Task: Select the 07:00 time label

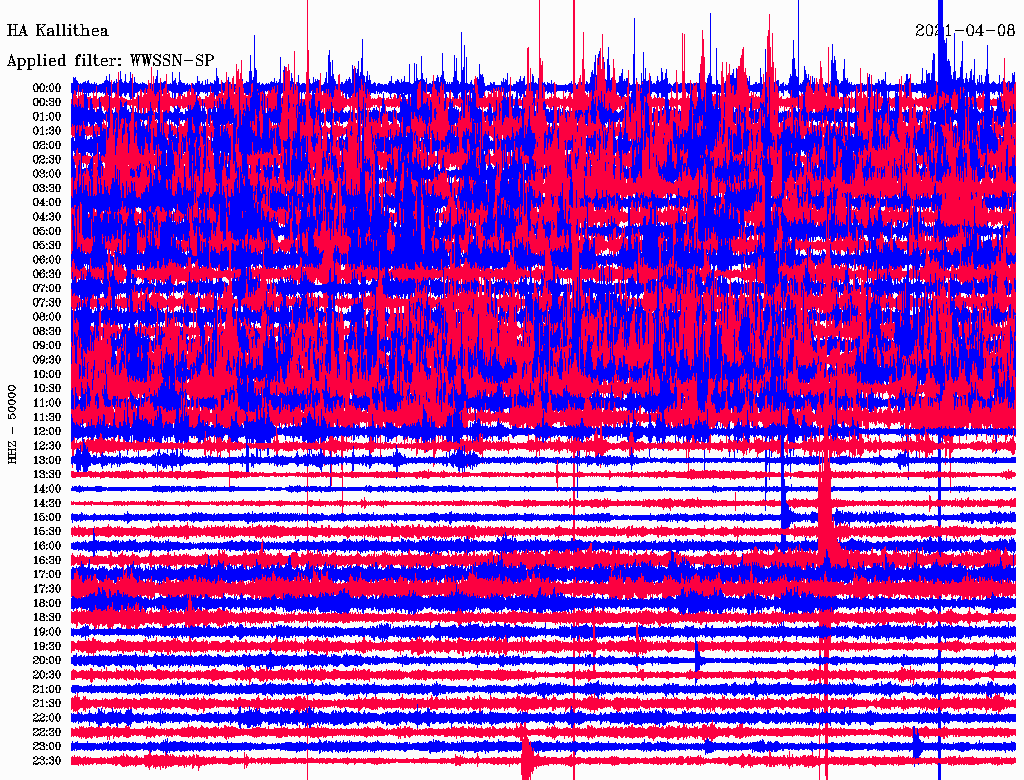Action: pyautogui.click(x=47, y=288)
